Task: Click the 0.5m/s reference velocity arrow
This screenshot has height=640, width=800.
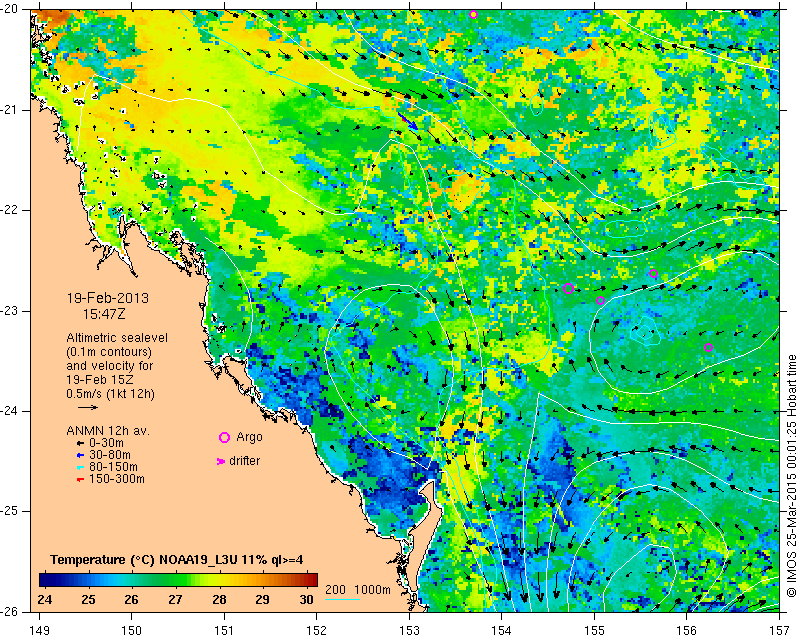Action: click(88, 407)
